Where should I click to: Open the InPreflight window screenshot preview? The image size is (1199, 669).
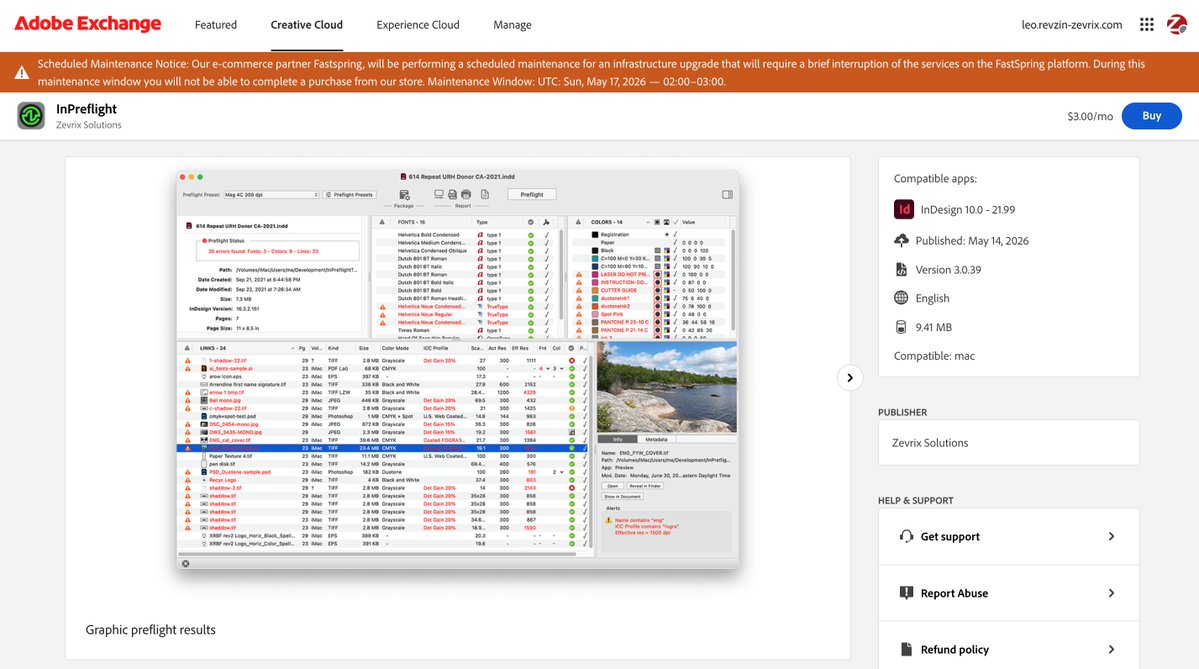click(x=457, y=370)
